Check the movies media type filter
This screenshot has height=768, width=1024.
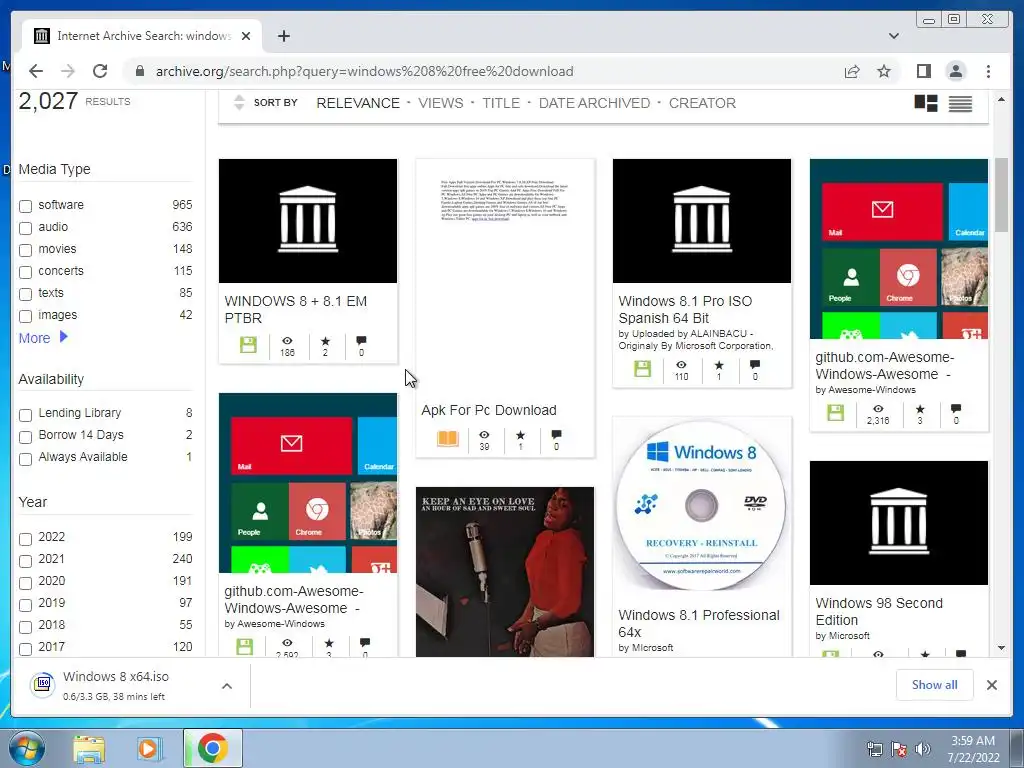pos(25,250)
